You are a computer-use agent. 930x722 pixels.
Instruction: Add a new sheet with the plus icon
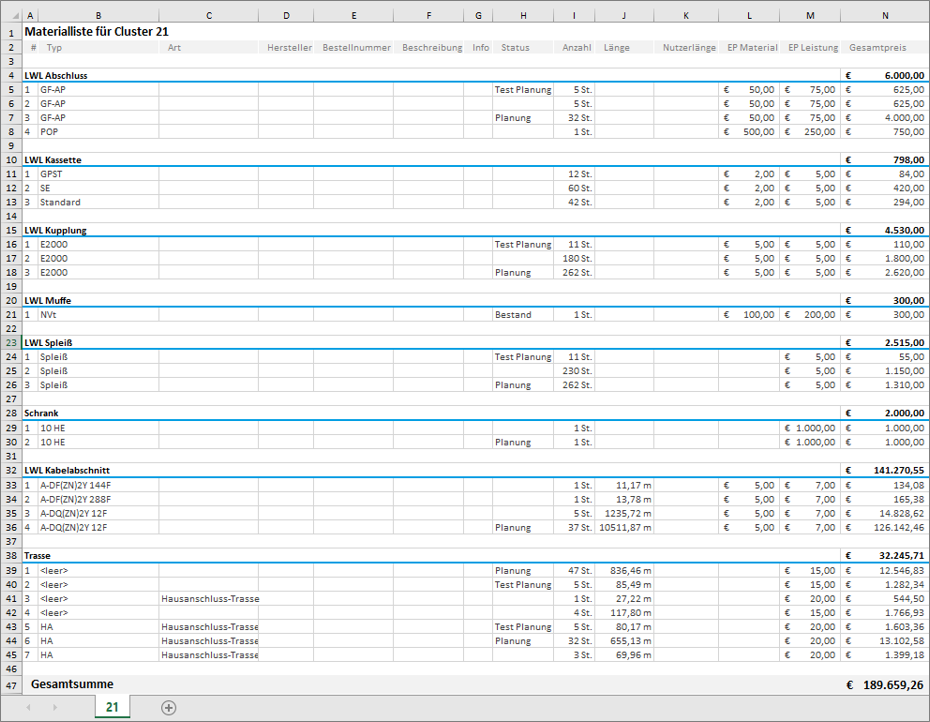(x=168, y=707)
